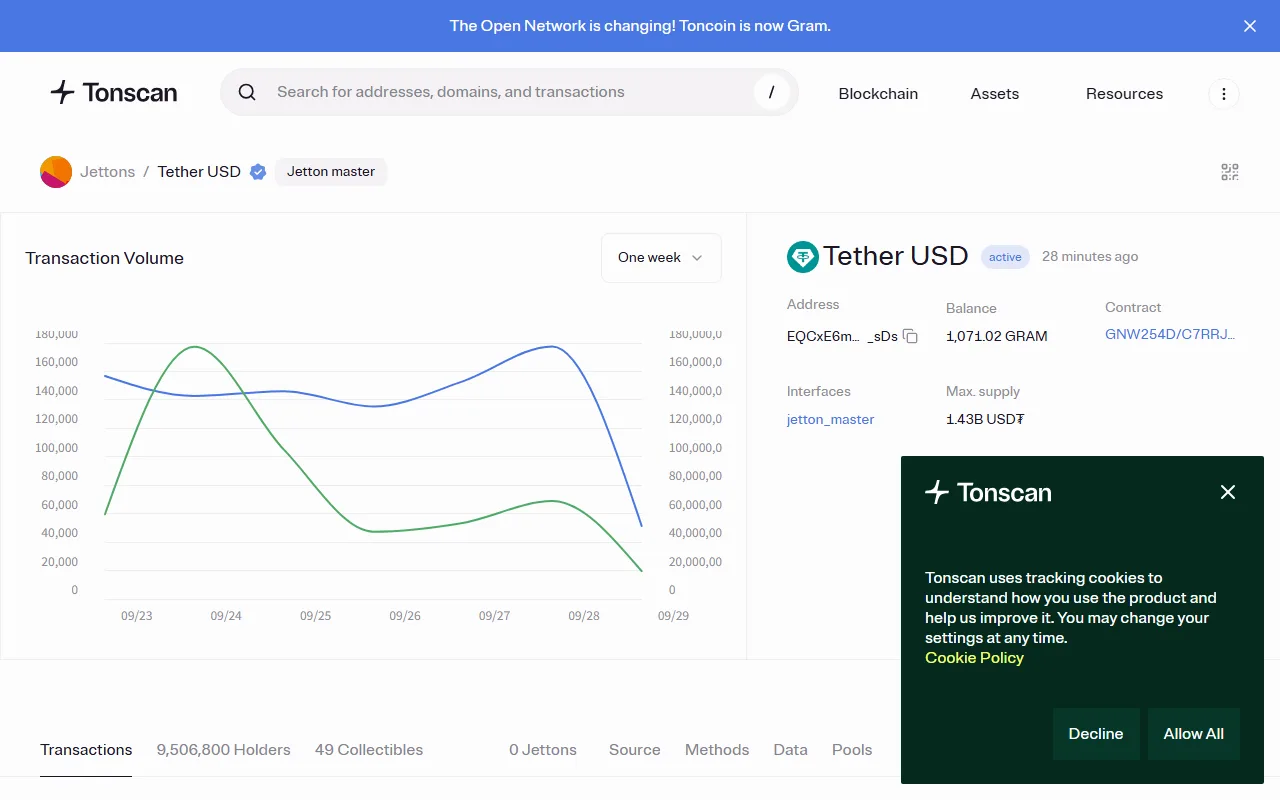The image size is (1280, 800).
Task: Click the active status badge
Action: (1005, 257)
